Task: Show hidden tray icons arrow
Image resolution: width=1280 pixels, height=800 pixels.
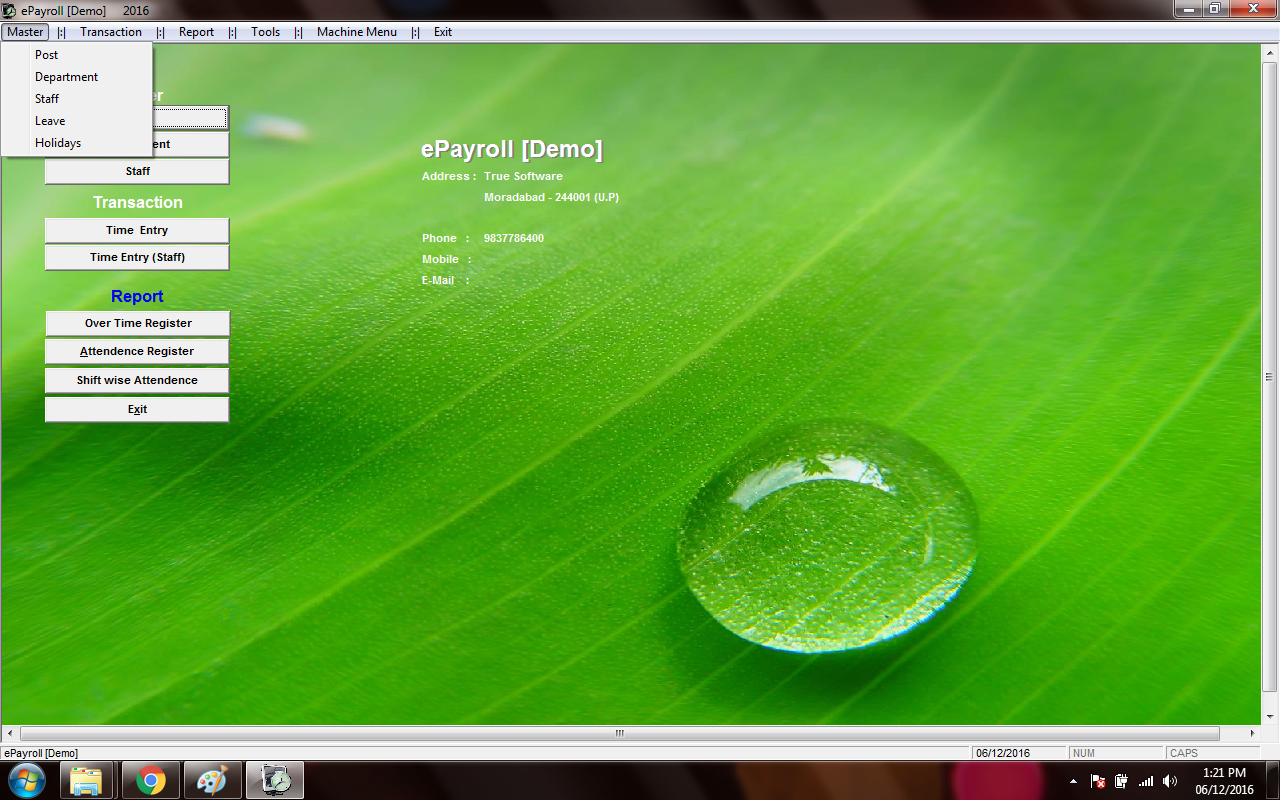Action: click(1073, 781)
